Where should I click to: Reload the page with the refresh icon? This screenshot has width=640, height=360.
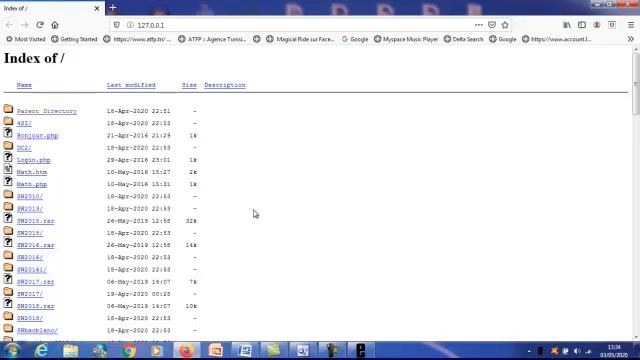point(40,25)
